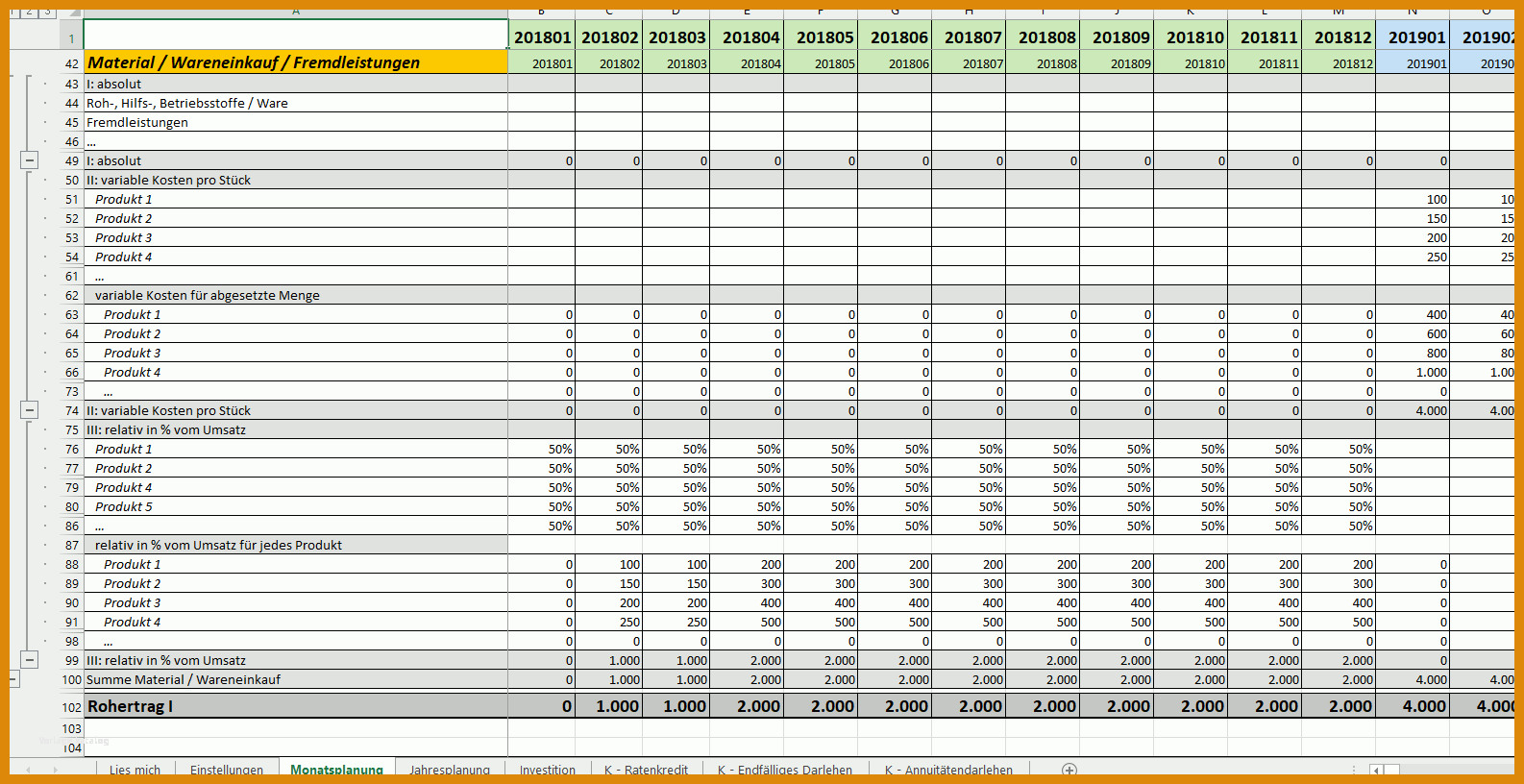Viewport: 1524px width, 784px height.
Task: Go to the Jahresplanung sheet
Action: coord(450,770)
